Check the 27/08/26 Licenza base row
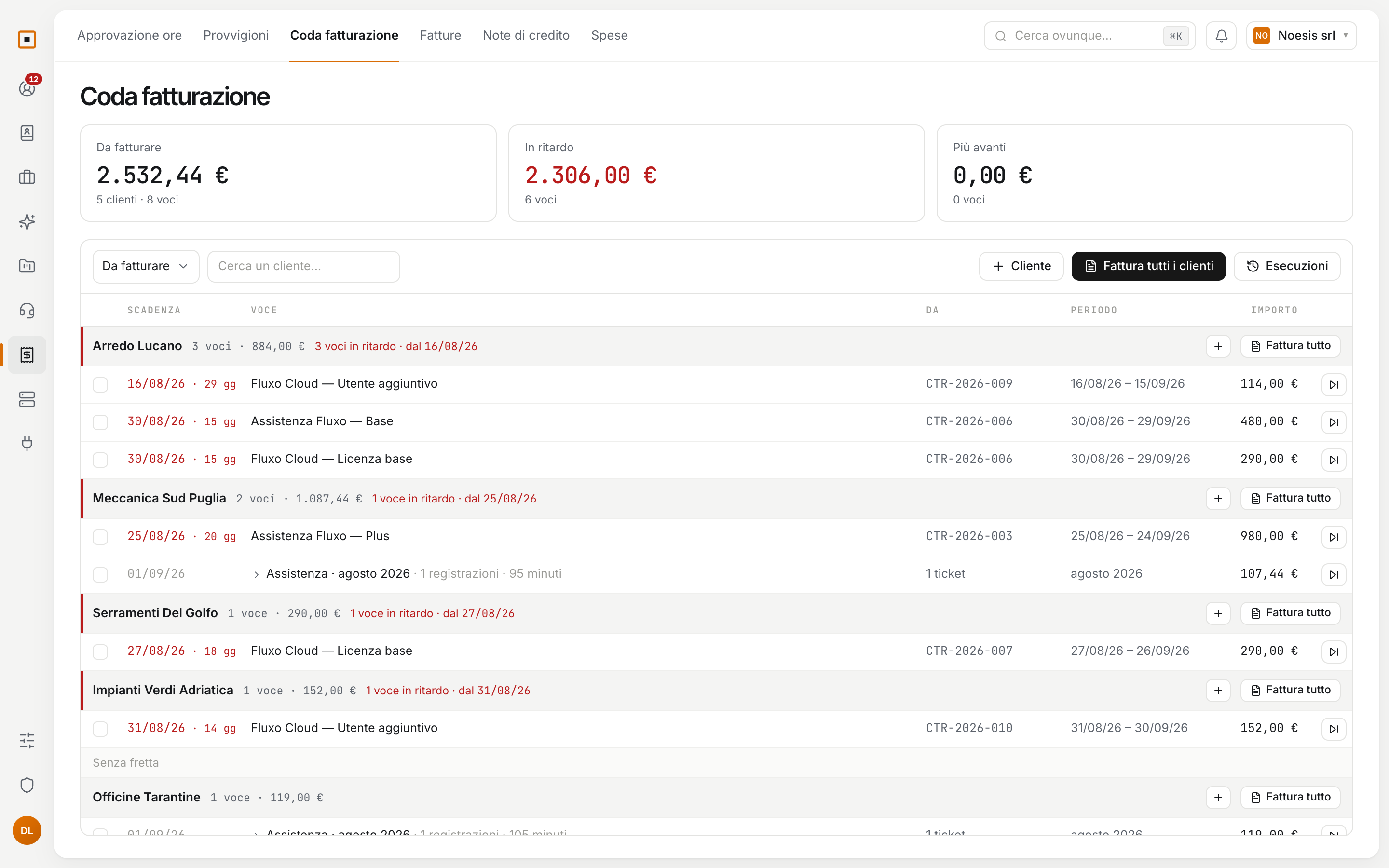Screen dimensions: 1389x868 [100, 651]
